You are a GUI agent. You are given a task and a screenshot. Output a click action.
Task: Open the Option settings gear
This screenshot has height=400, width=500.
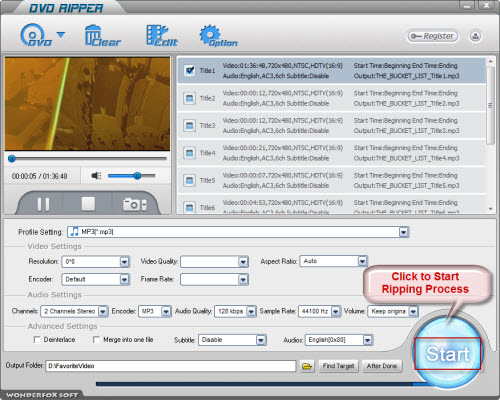click(218, 35)
